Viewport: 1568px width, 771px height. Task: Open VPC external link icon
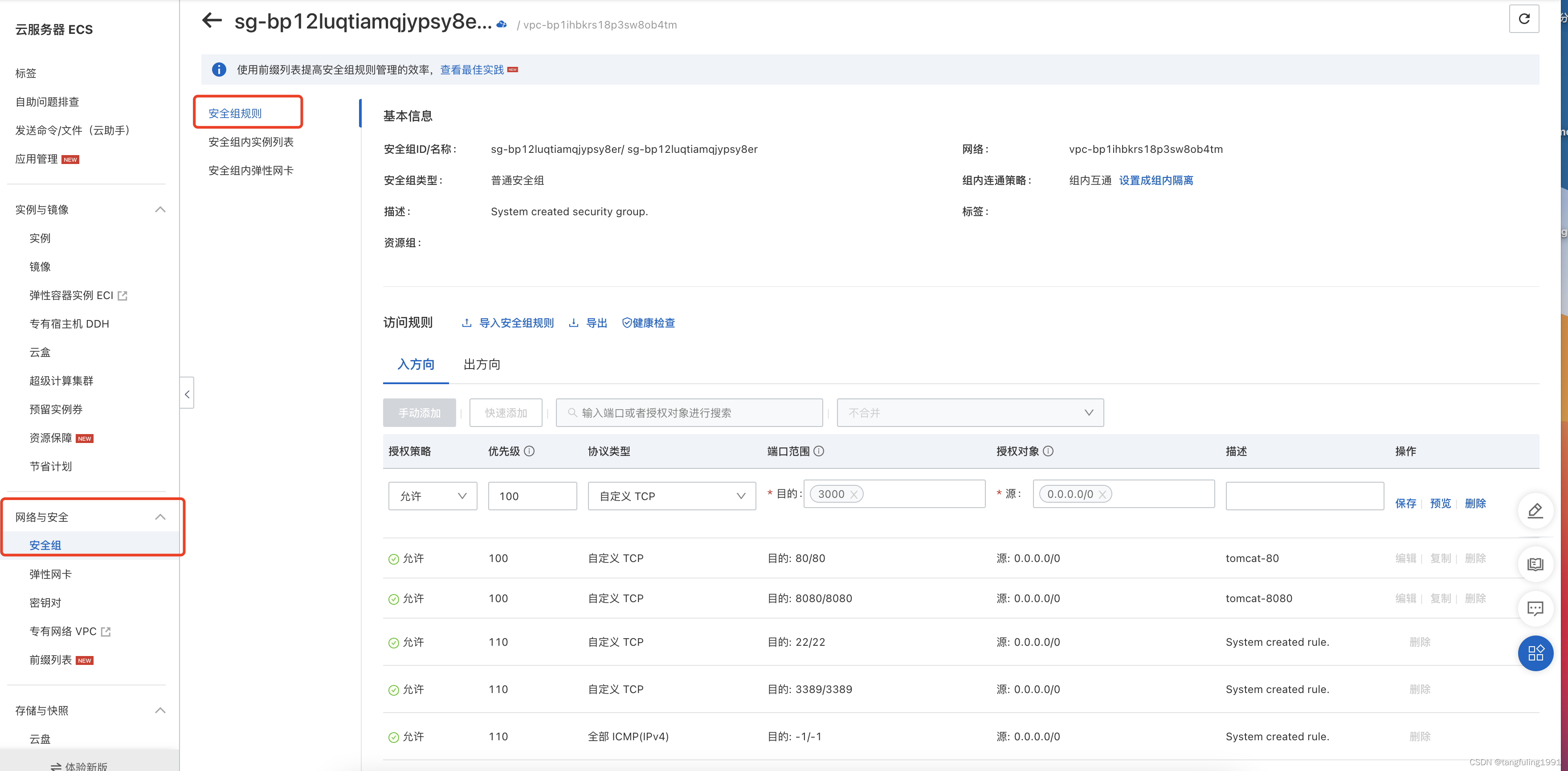click(106, 632)
